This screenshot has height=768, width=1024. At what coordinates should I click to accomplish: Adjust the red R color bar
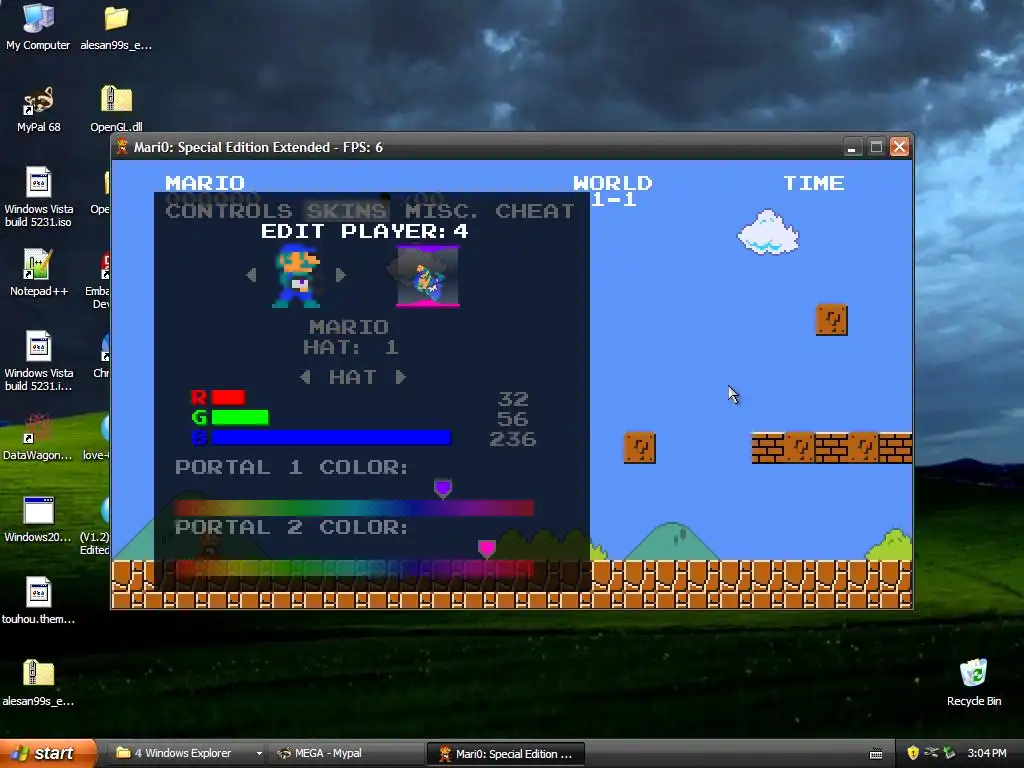tap(228, 397)
